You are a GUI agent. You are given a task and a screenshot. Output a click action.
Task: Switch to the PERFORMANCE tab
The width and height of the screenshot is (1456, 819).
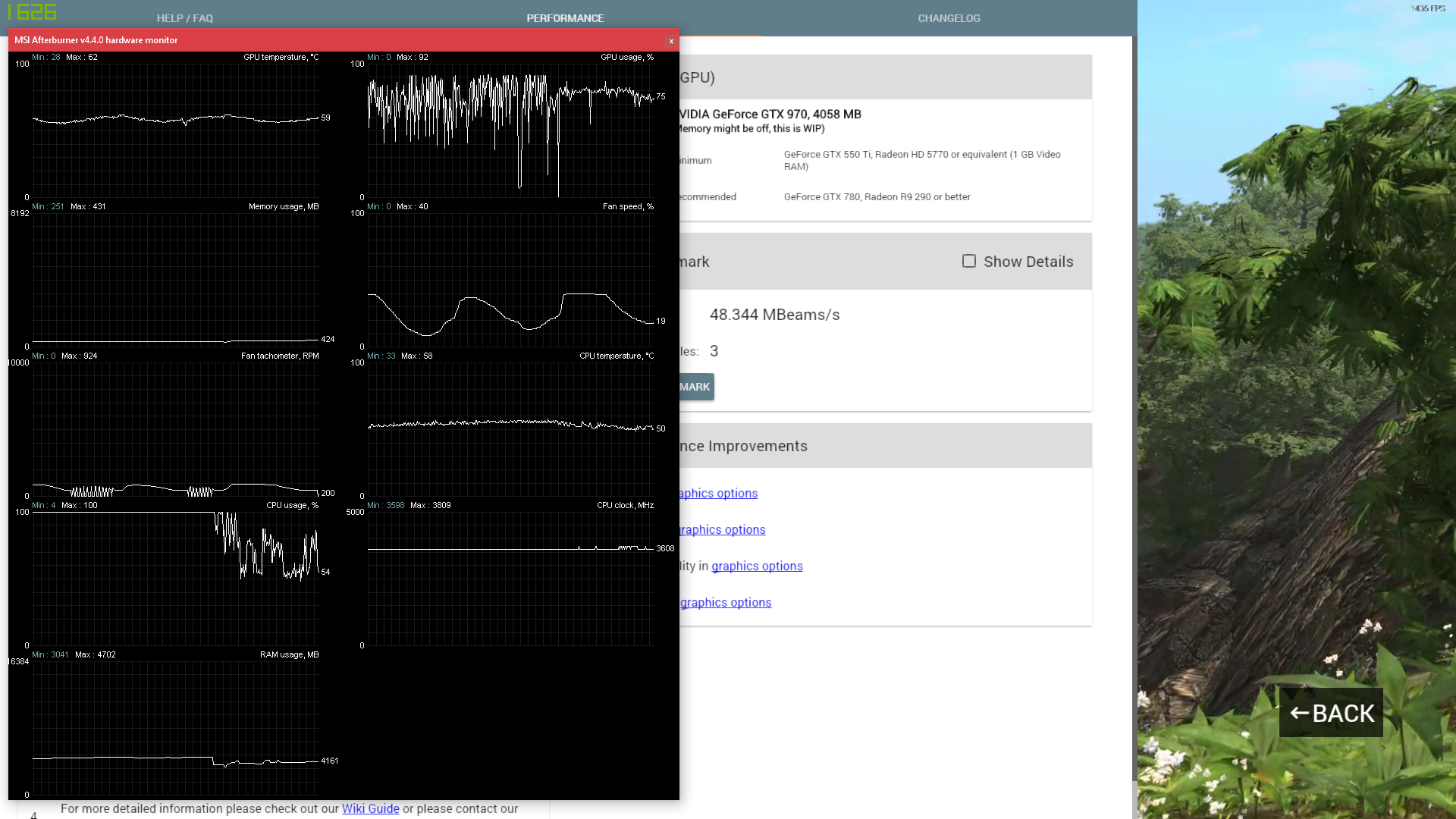tap(565, 18)
